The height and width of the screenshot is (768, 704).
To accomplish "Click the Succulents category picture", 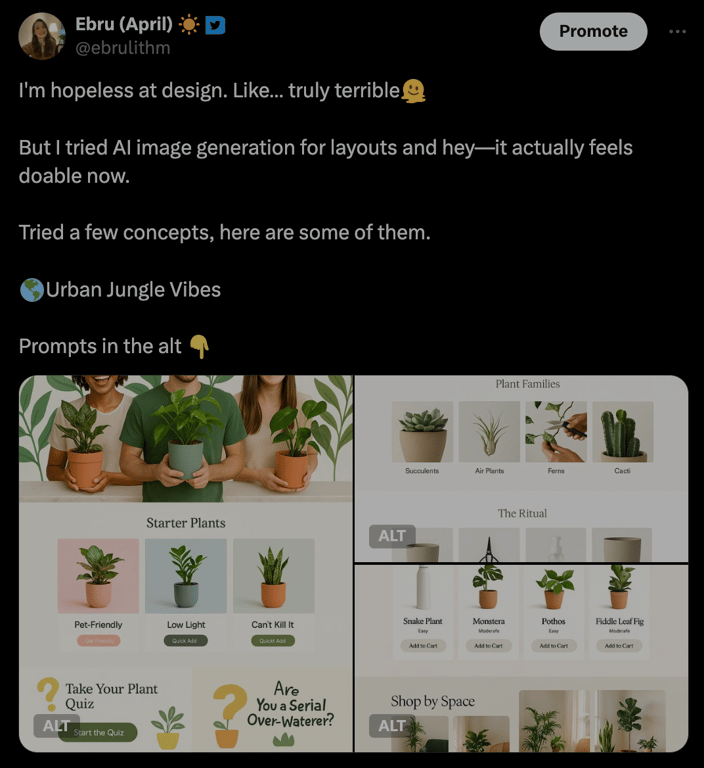I will (422, 432).
